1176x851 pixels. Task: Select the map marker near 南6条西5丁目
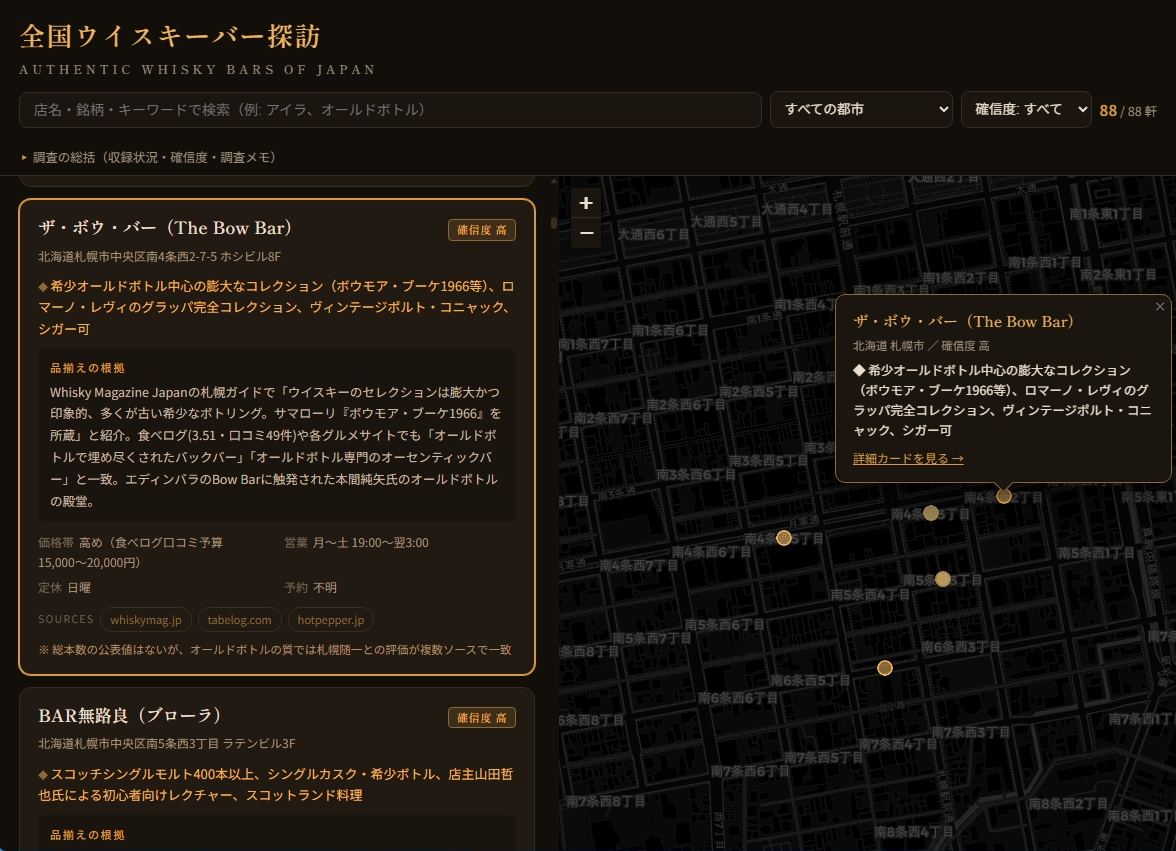pyautogui.click(x=885, y=667)
